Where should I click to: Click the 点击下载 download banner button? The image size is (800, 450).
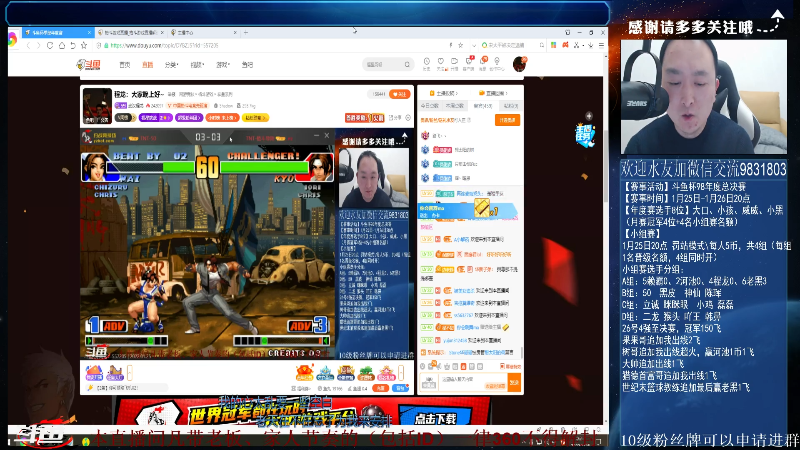(x=436, y=418)
